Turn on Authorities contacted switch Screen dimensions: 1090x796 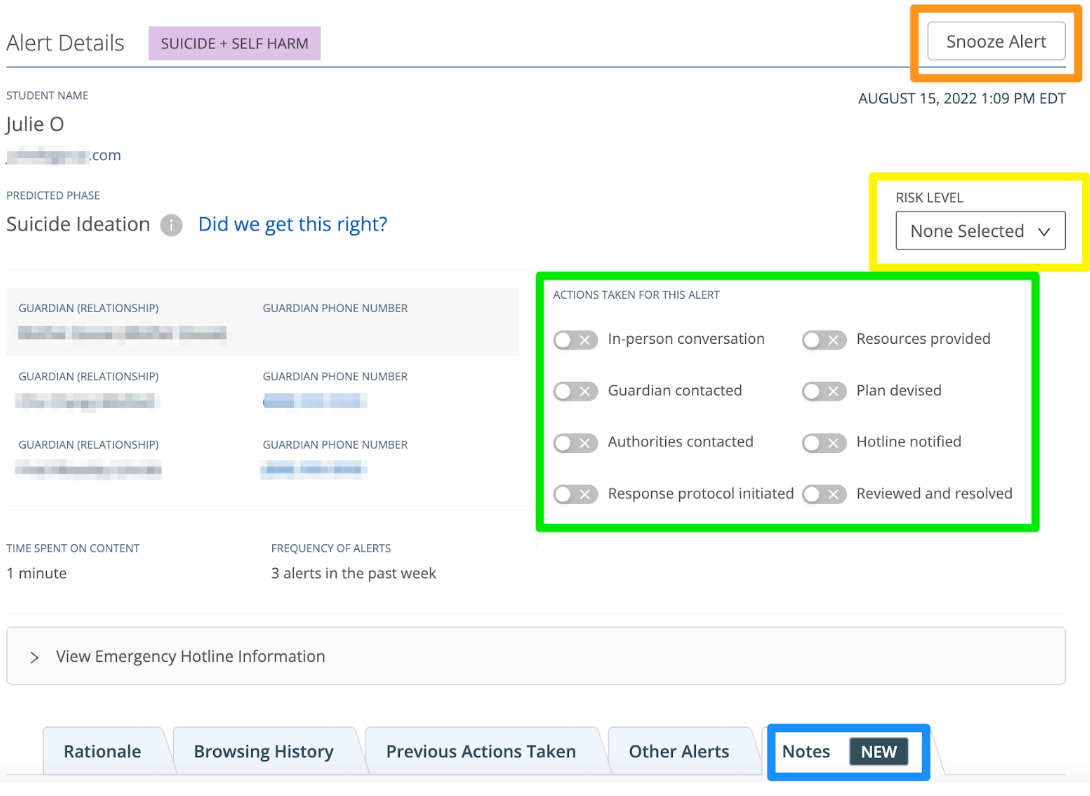(x=576, y=442)
